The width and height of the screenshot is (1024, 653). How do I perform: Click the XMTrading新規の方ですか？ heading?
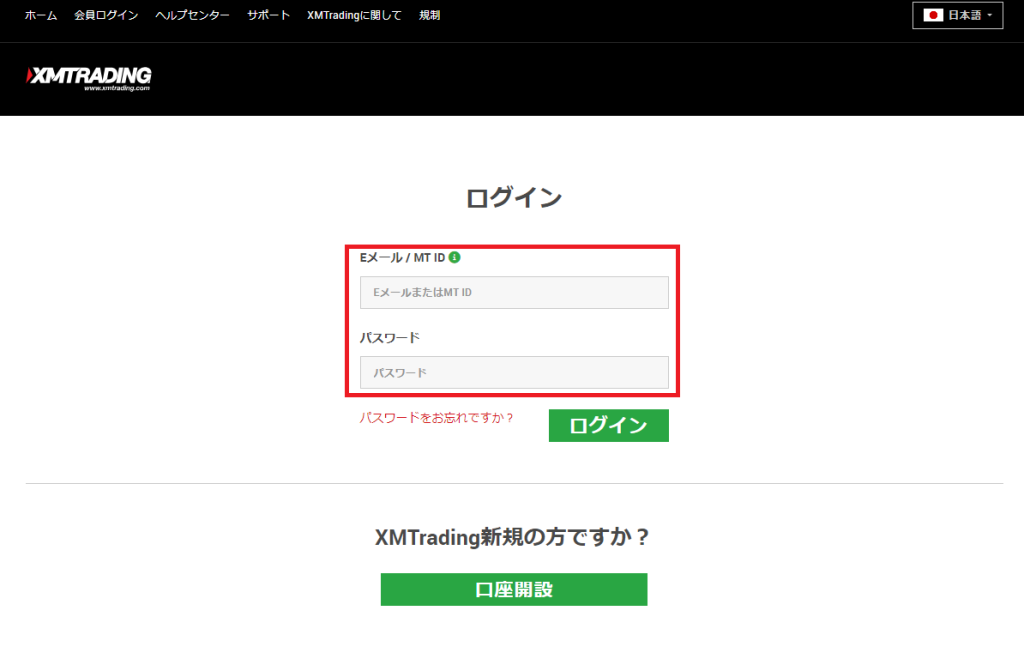[x=513, y=536]
